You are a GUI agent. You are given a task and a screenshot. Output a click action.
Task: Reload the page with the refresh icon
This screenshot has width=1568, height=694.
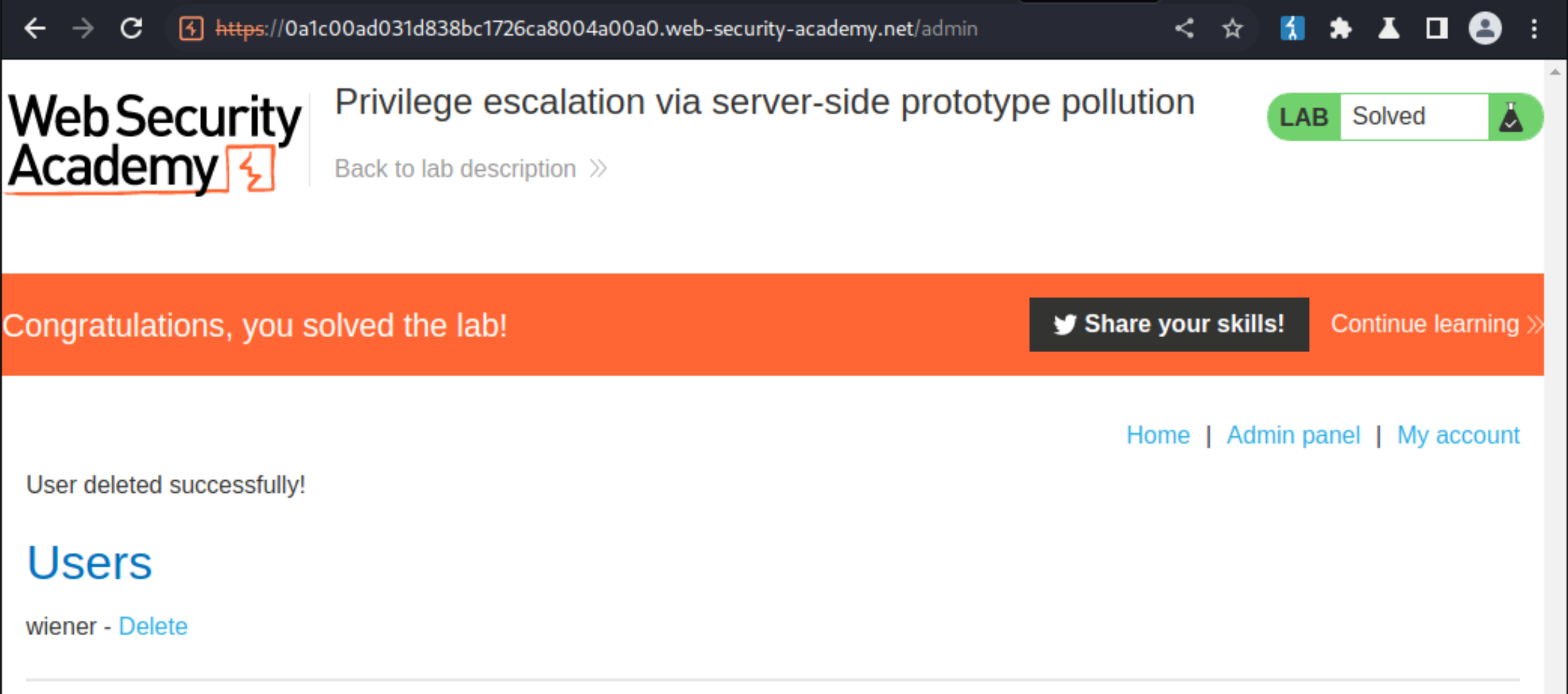(x=131, y=29)
